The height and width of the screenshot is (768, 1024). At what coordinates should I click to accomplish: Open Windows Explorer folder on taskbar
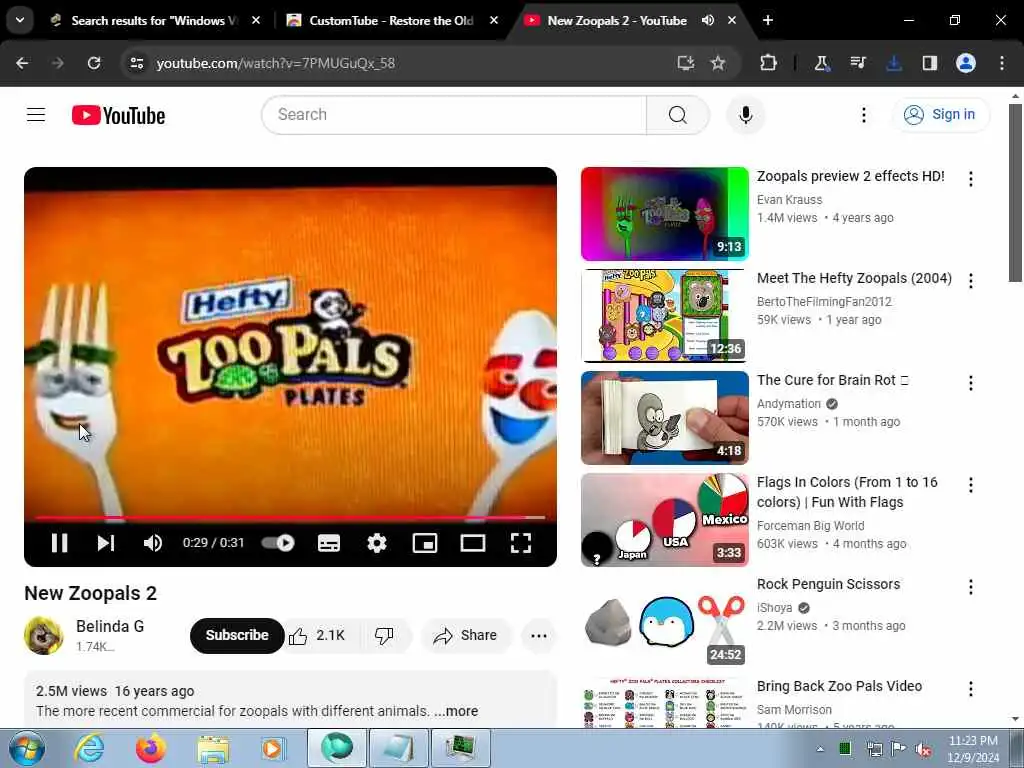(213, 748)
